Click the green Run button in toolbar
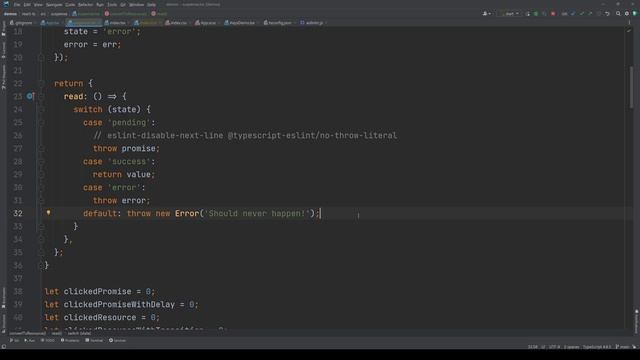This screenshot has height=360, width=640. (x=527, y=13)
